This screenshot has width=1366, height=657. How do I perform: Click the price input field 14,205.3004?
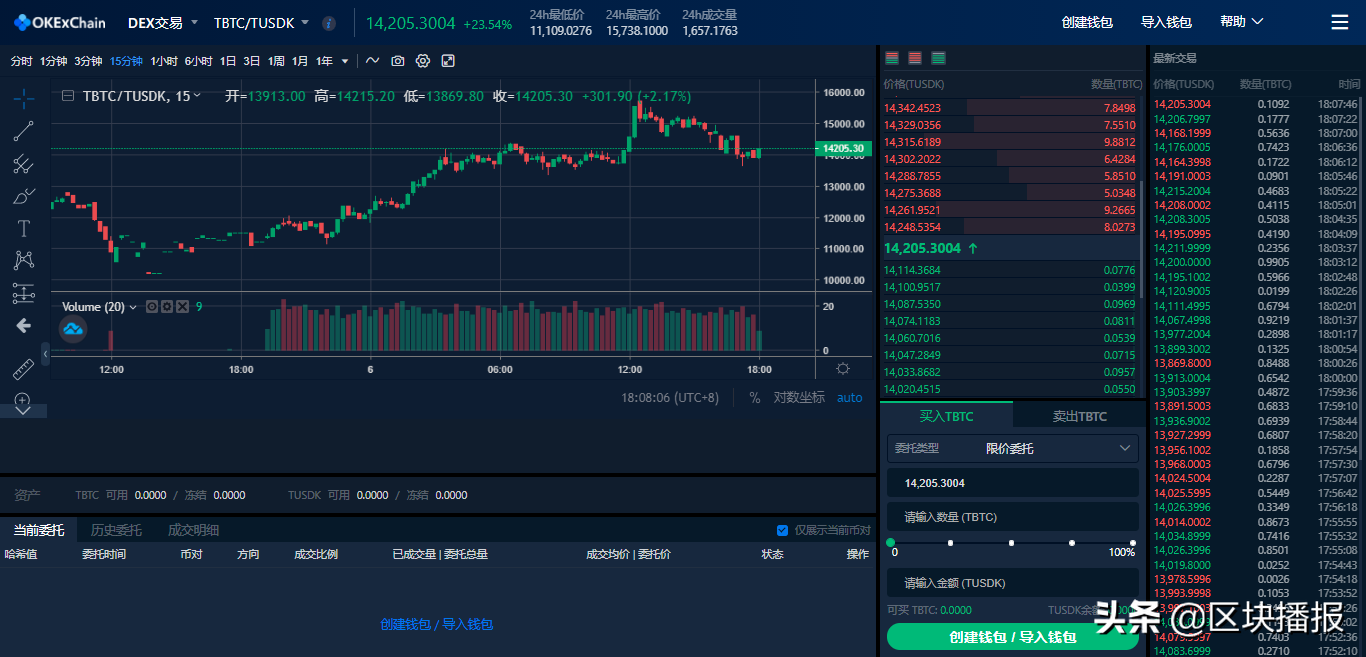point(1012,483)
